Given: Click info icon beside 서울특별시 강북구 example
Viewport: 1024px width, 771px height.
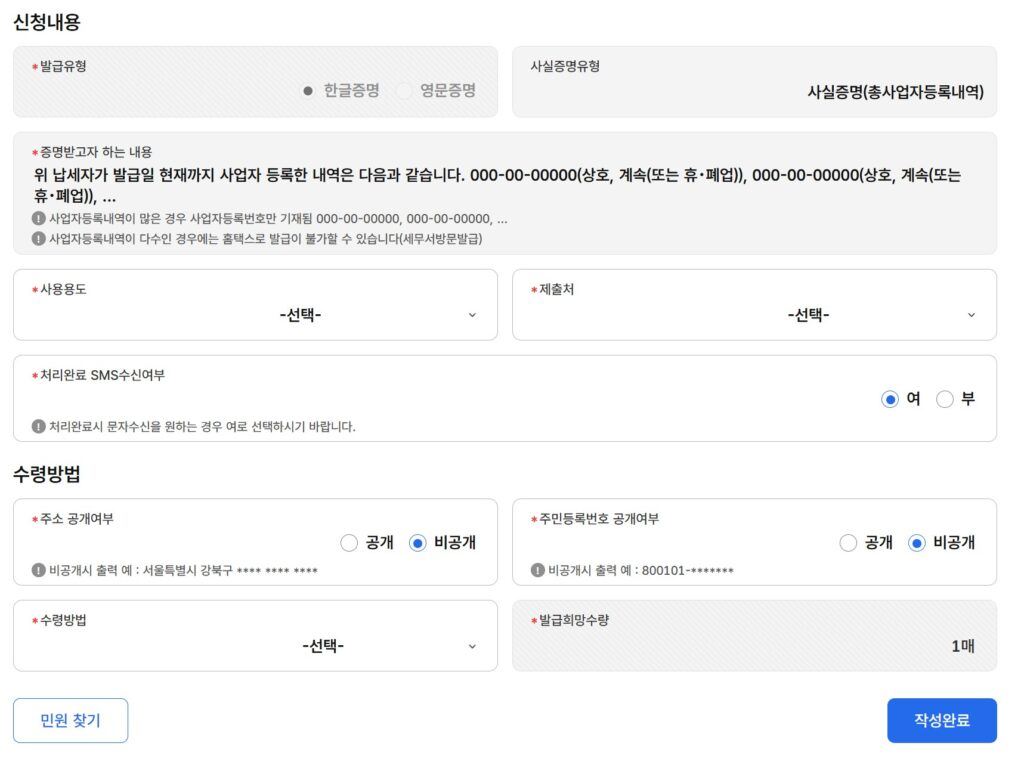Looking at the screenshot, I should tap(39, 570).
